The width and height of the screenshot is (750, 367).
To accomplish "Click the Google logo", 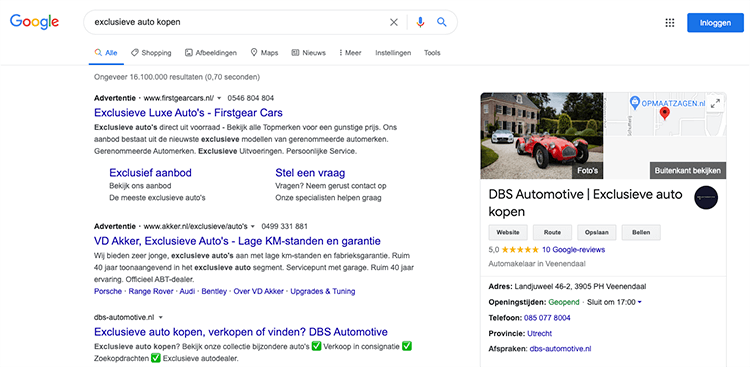I will (34, 22).
